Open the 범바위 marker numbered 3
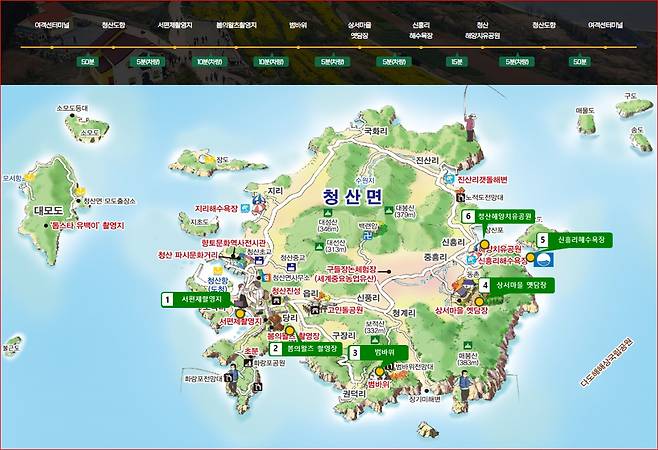Viewport: 658px width, 450px height. pos(377,352)
